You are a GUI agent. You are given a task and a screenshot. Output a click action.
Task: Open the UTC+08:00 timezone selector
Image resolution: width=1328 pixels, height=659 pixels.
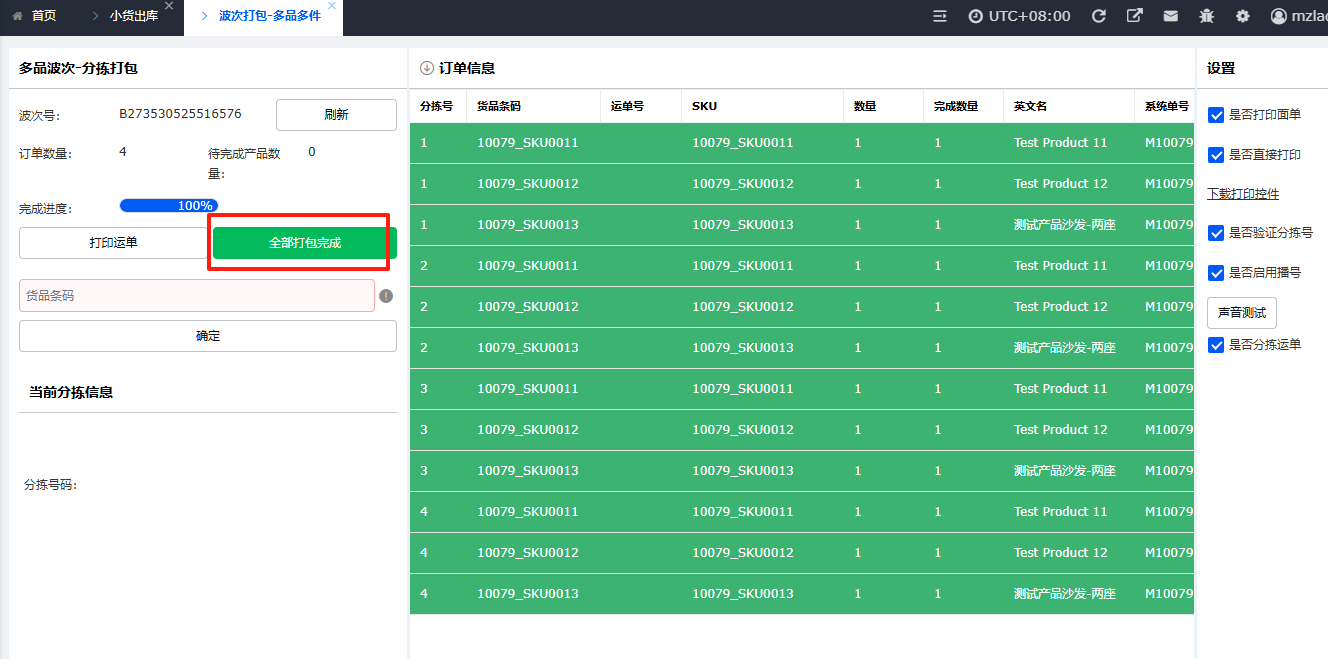tap(1019, 16)
